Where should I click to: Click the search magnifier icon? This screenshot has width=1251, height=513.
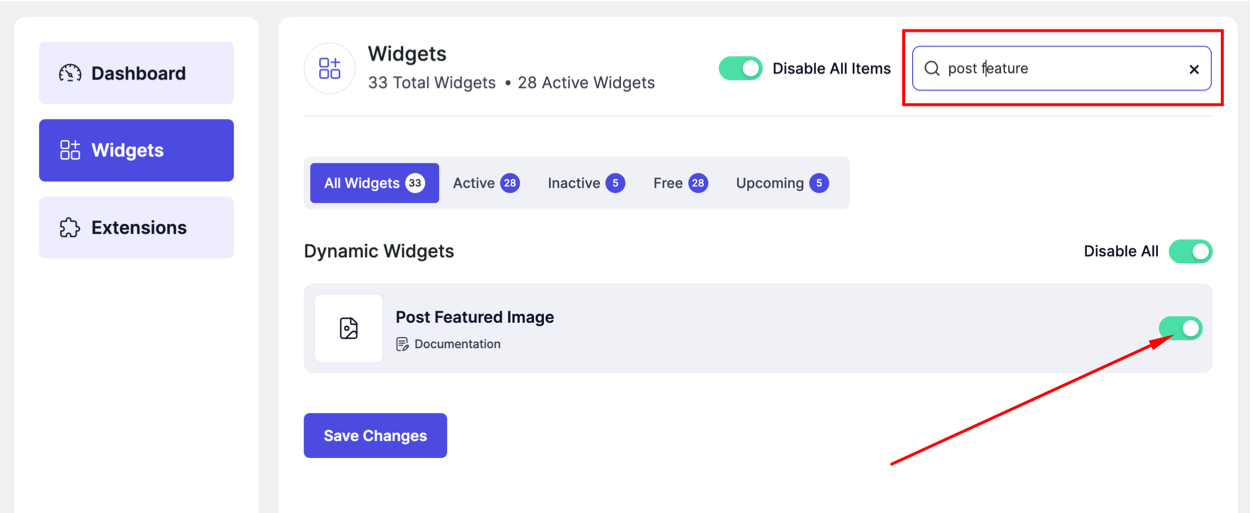tap(932, 69)
